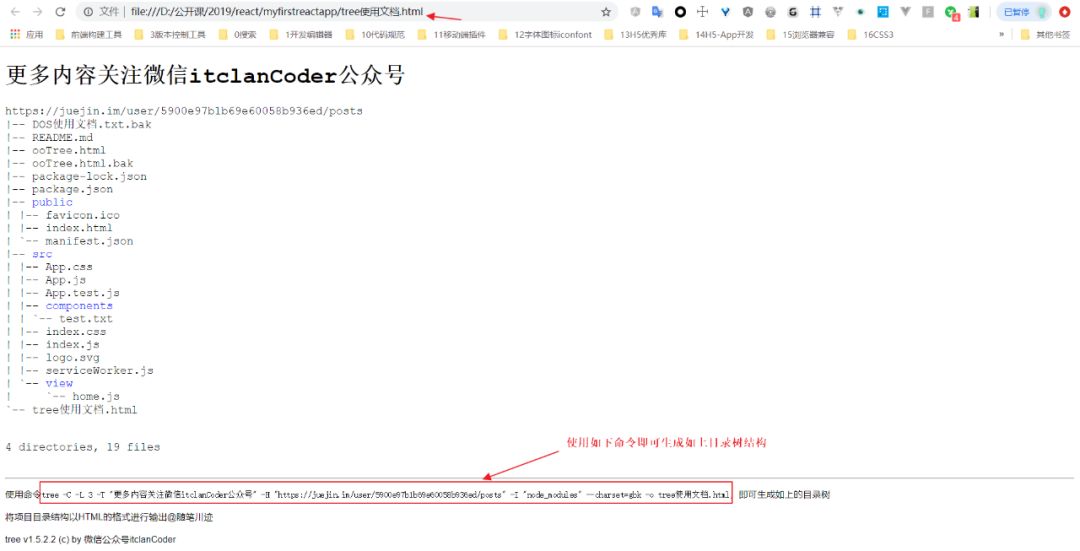This screenshot has height=551, width=1080.
Task: Open the README.md entry
Action: point(62,138)
